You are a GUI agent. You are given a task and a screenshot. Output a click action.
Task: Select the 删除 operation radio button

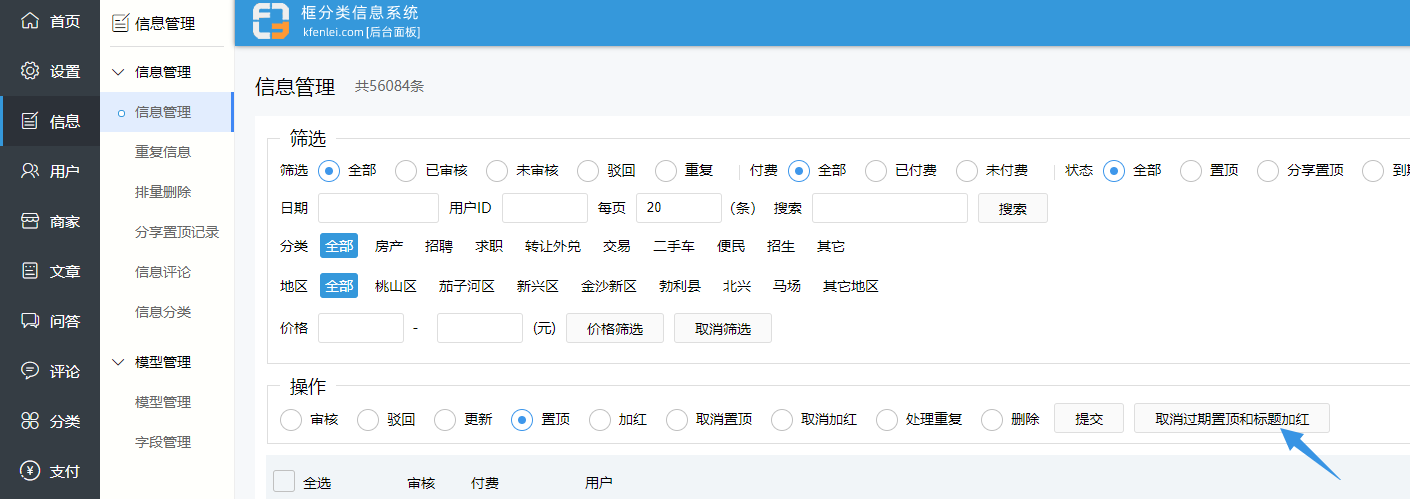(x=992, y=420)
